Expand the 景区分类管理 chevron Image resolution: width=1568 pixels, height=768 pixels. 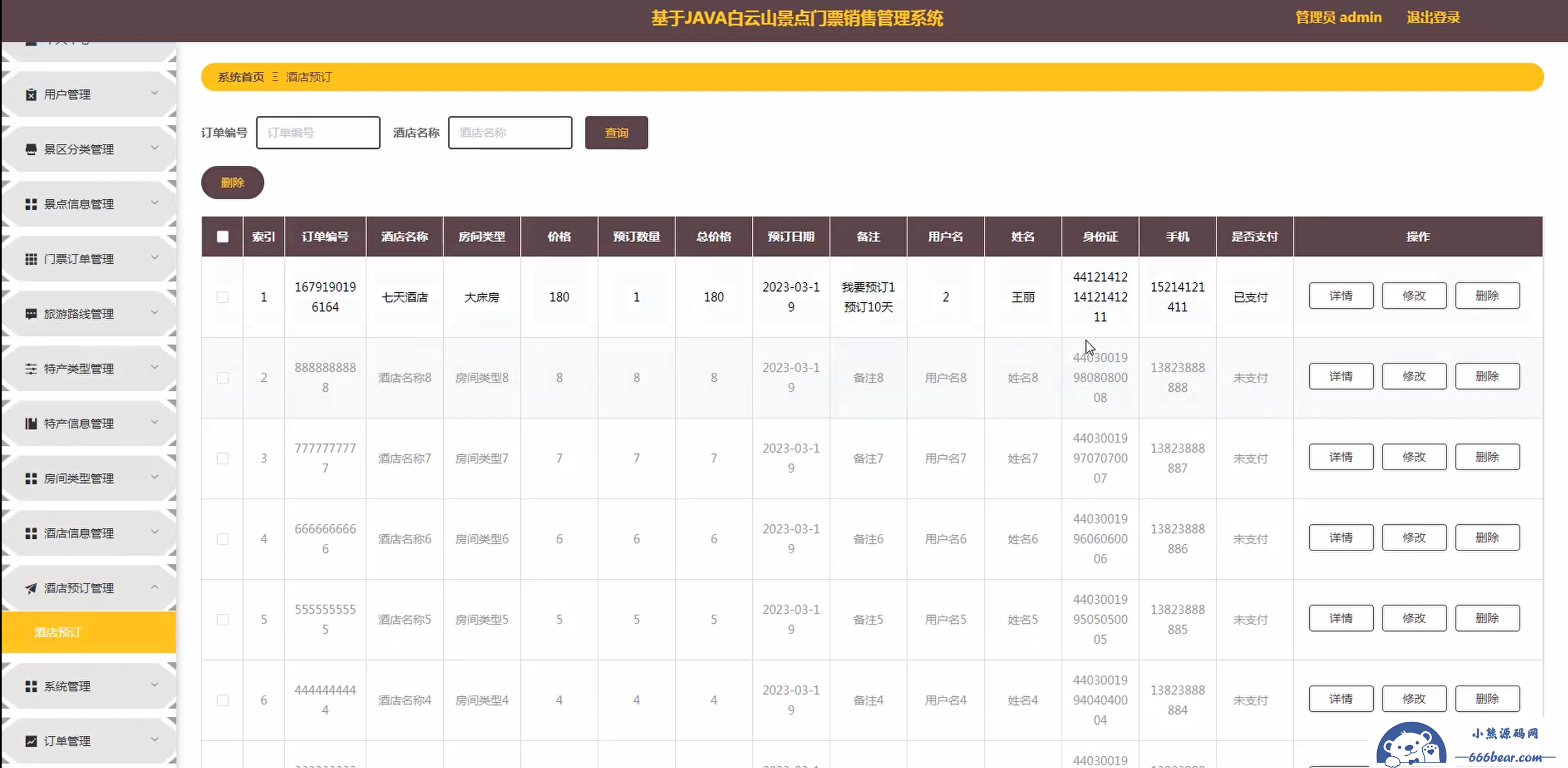click(x=155, y=147)
